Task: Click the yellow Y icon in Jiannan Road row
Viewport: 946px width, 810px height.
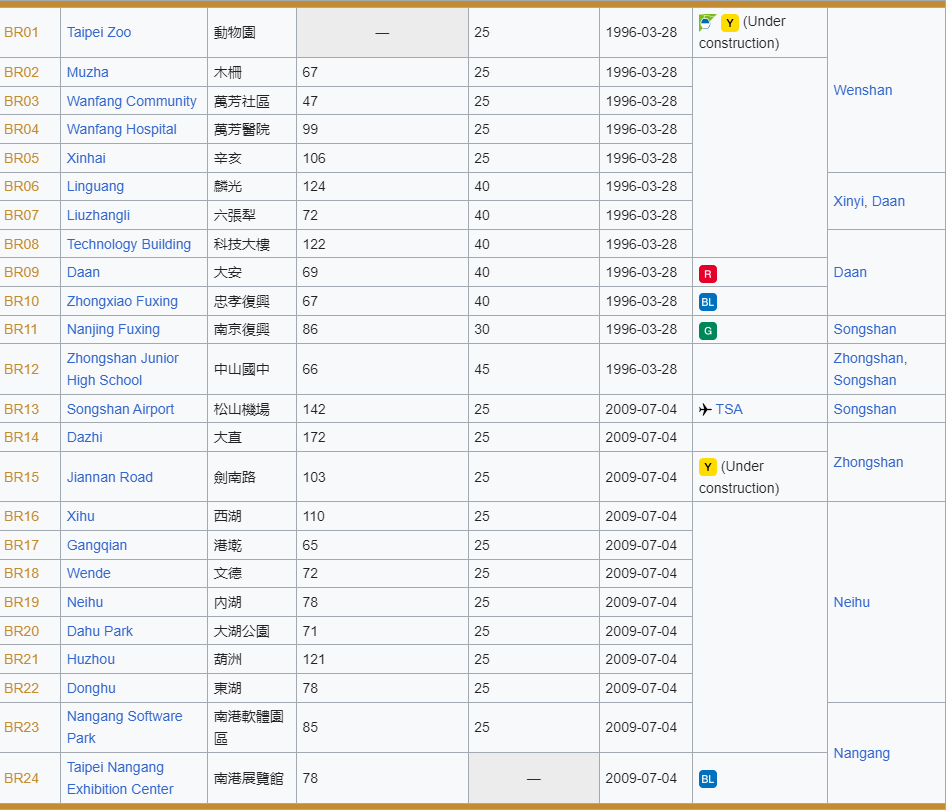Action: coord(708,467)
